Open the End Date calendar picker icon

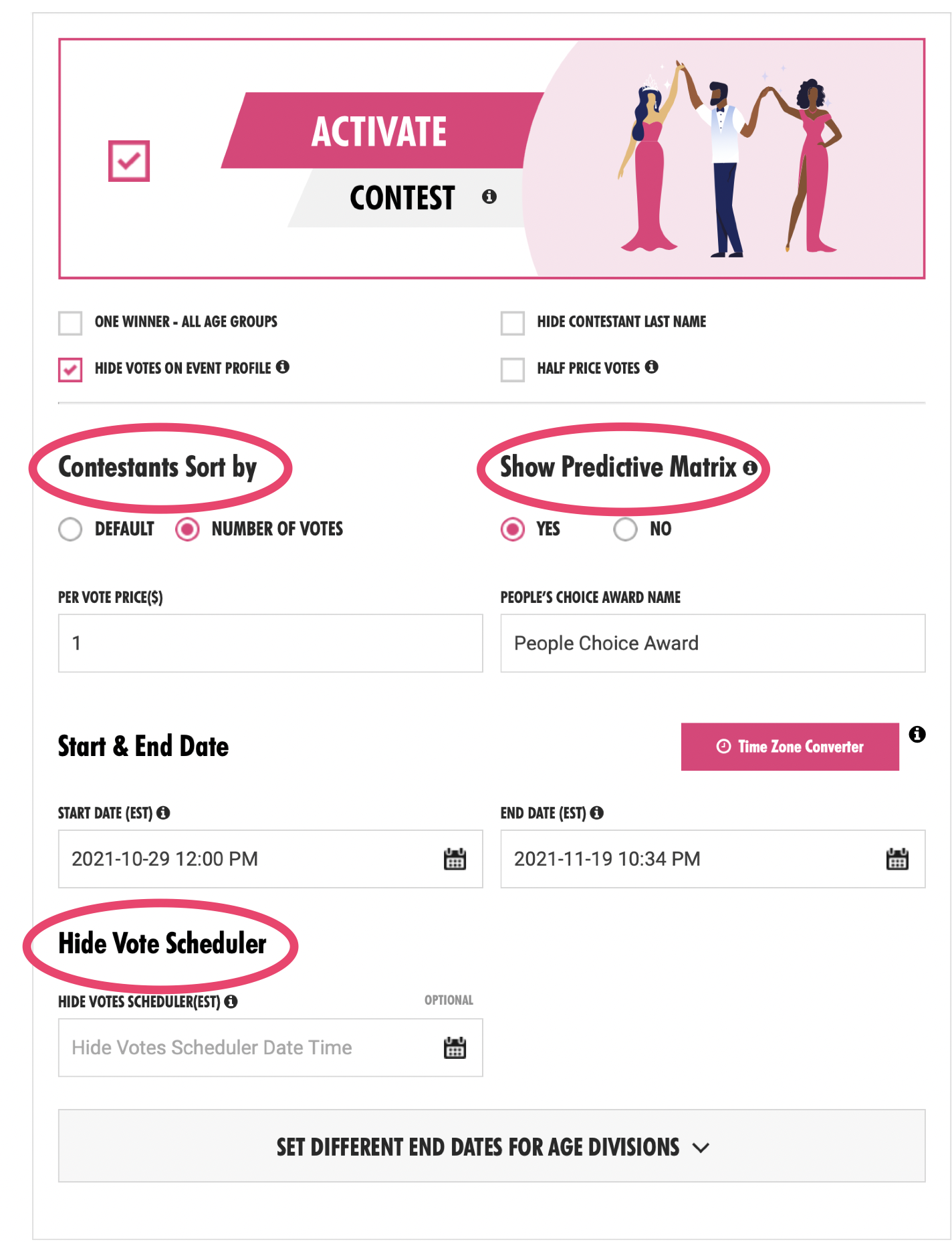(897, 859)
